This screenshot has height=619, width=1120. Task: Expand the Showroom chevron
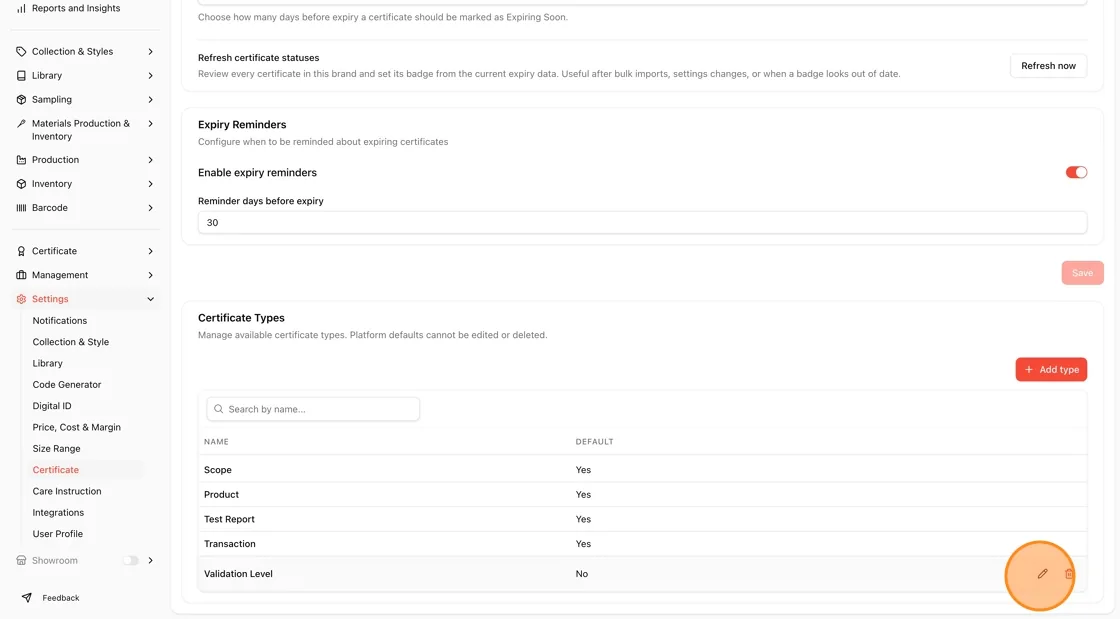click(x=151, y=560)
